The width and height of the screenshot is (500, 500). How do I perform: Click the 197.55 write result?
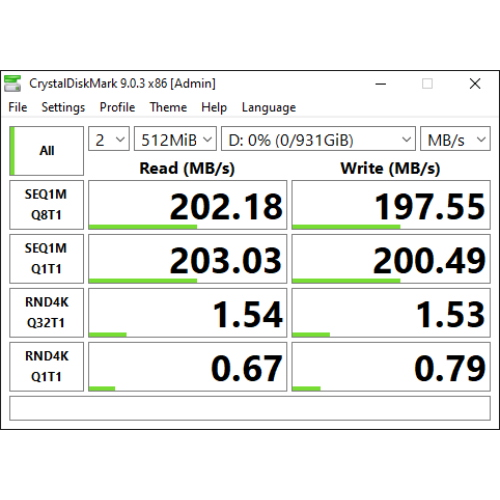[391, 205]
